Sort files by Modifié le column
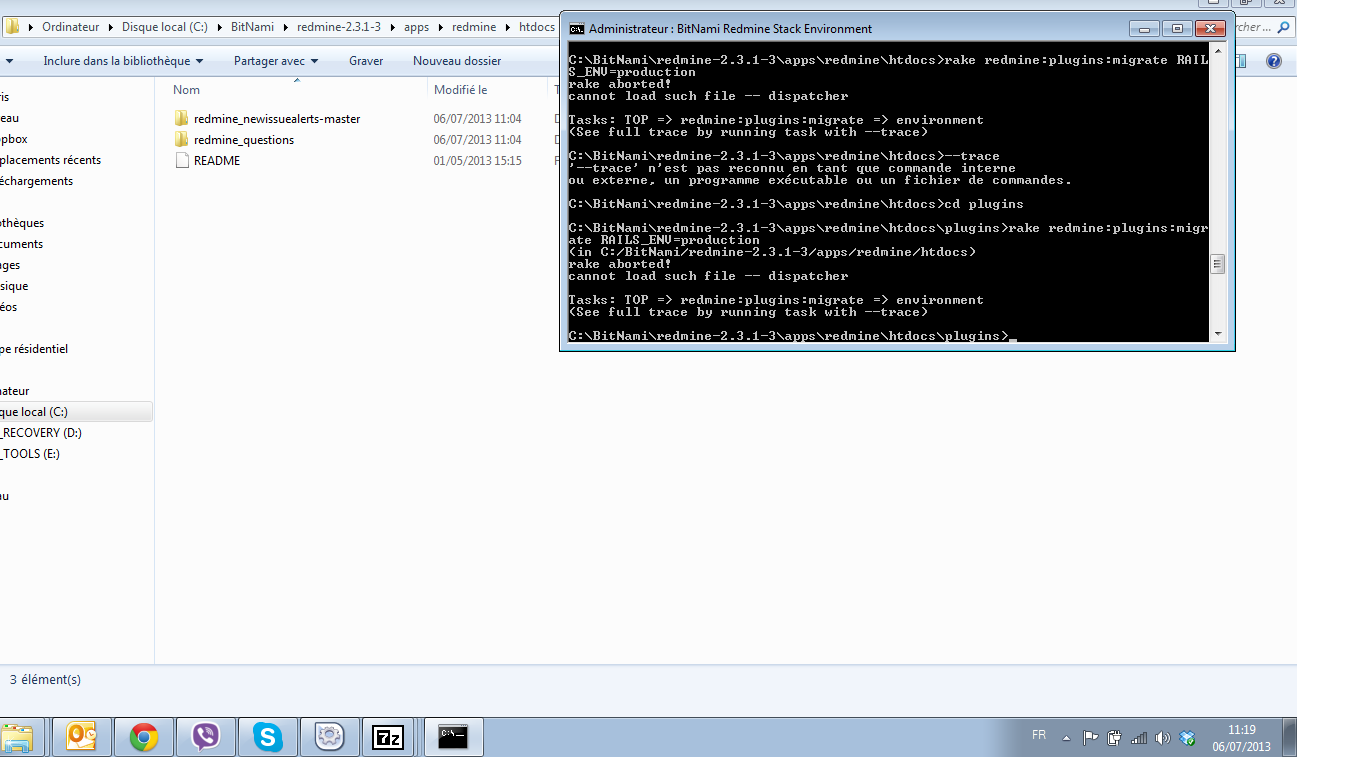Viewport: 1366px width, 768px height. click(x=461, y=90)
